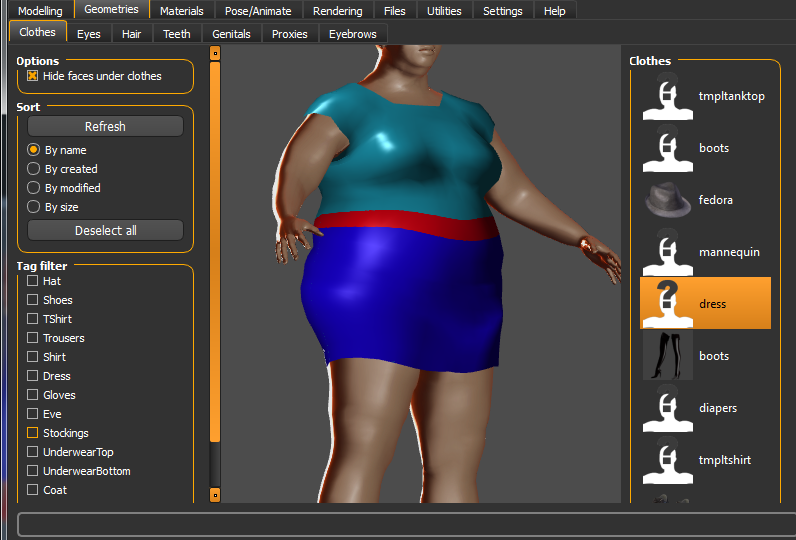Switch to the Hair sub-tab
This screenshot has width=796, height=540.
131,34
